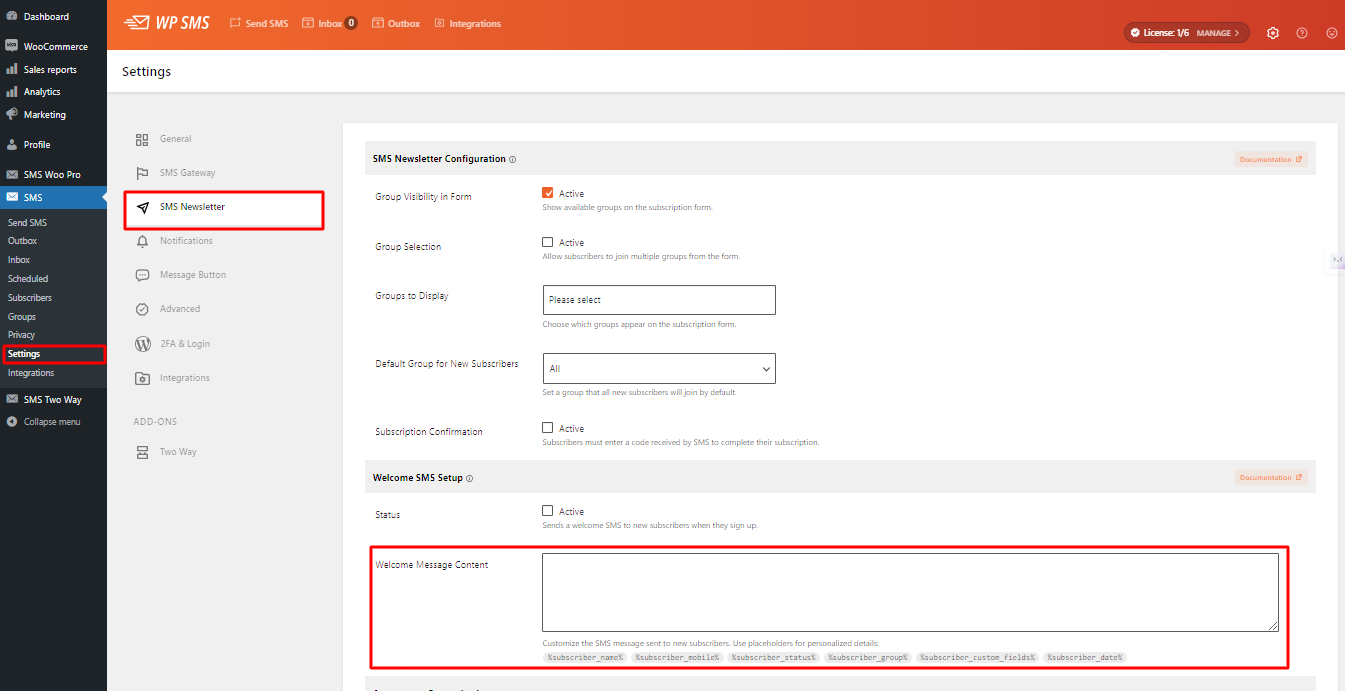Select the Two Way add-on icon
Image resolution: width=1345 pixels, height=691 pixels.
click(142, 452)
